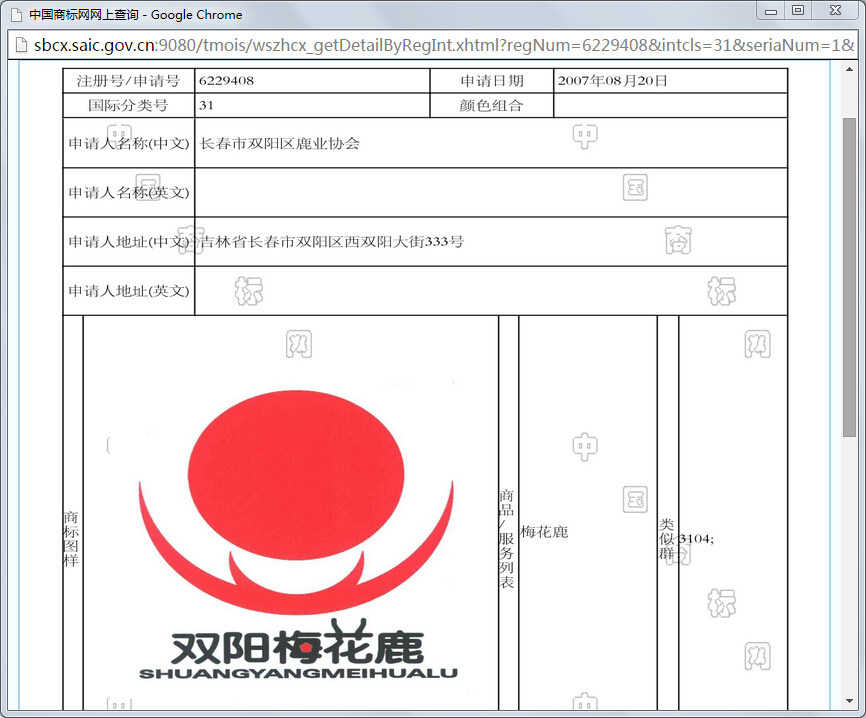Click the vertical scrollbar thumb
Screen dimensions: 866x718
[x=849, y=277]
